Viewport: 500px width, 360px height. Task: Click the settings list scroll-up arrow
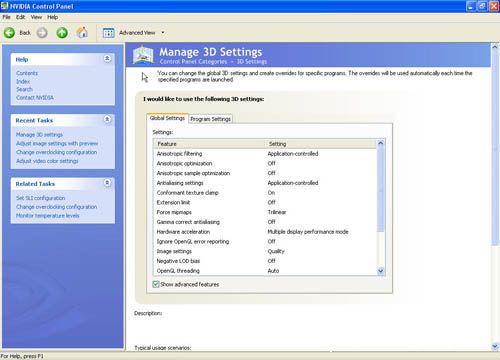coord(381,143)
